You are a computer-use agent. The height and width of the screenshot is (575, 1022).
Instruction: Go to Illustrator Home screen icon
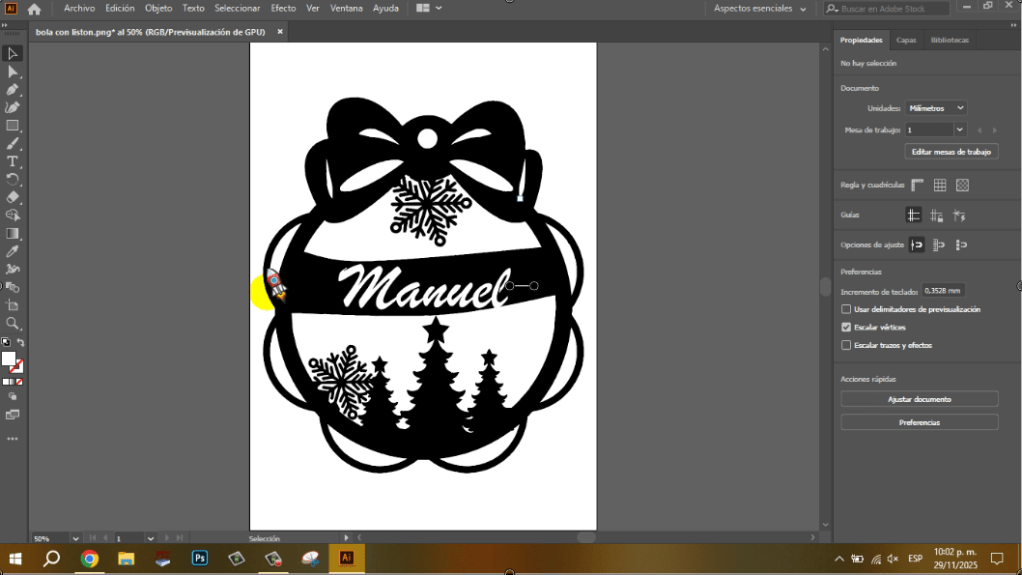point(34,8)
